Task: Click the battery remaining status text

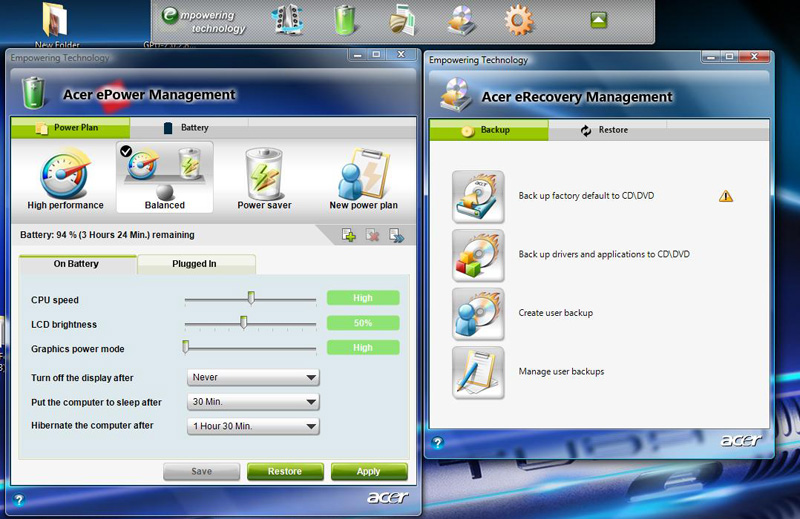Action: coord(107,235)
